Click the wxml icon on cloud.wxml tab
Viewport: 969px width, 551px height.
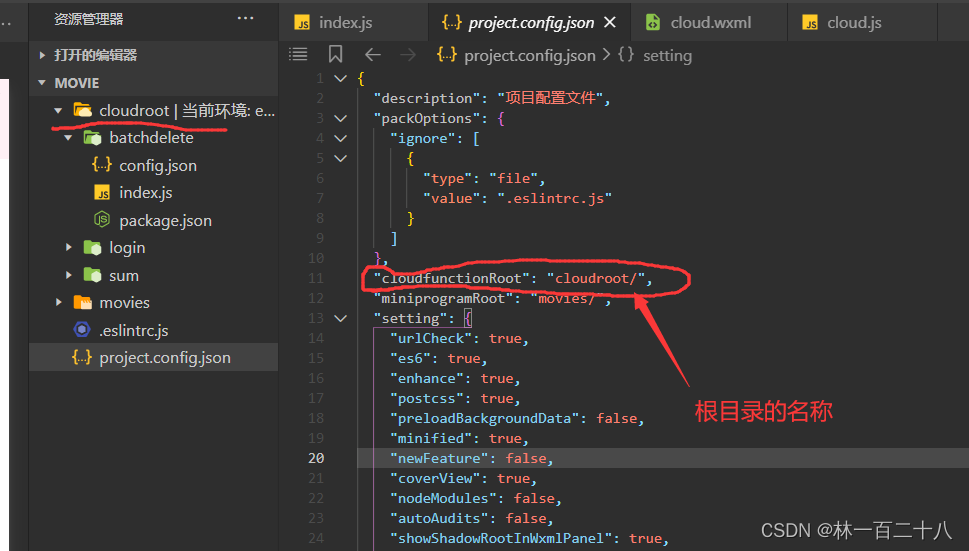(653, 22)
